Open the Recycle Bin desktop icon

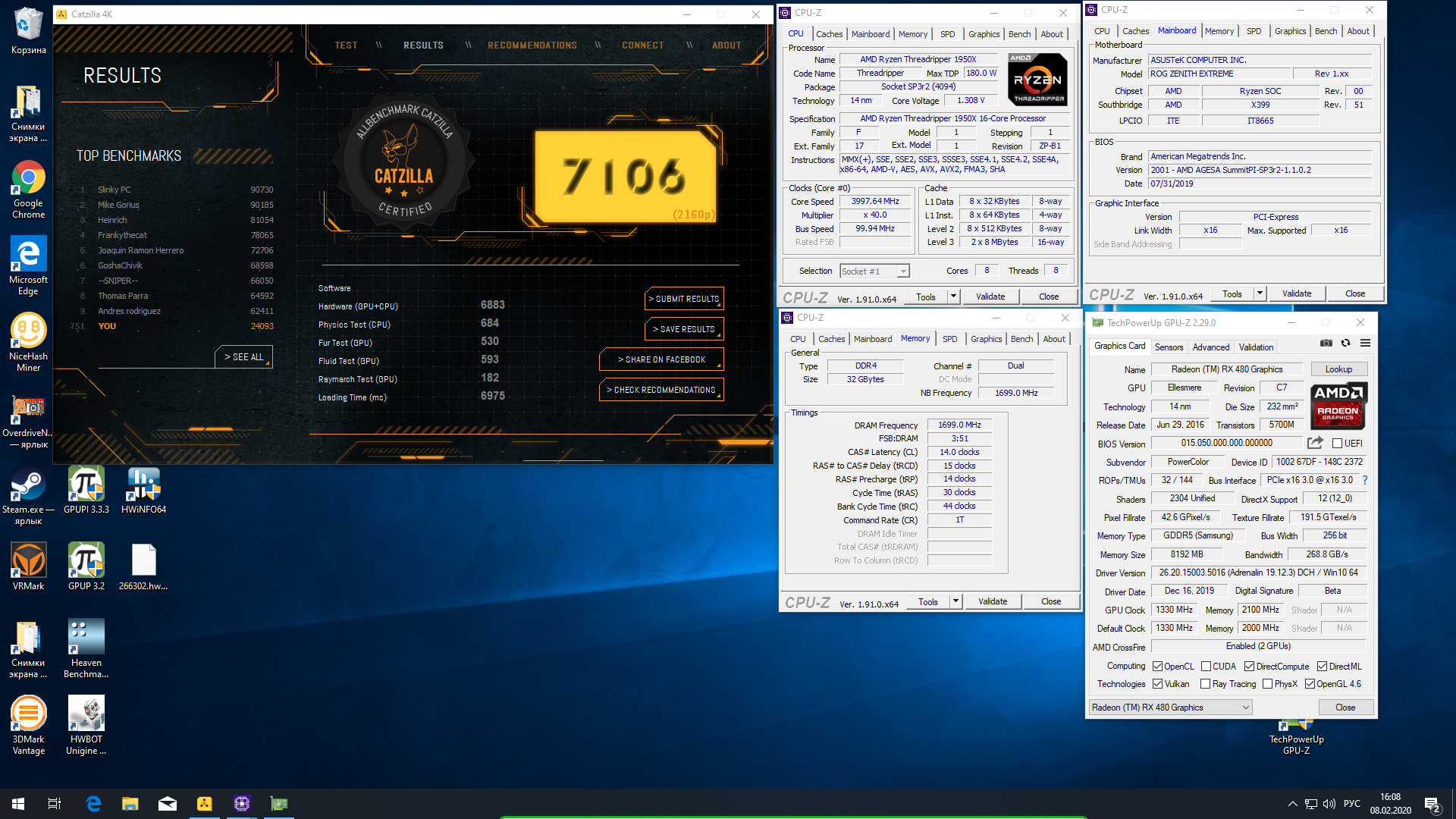click(28, 30)
